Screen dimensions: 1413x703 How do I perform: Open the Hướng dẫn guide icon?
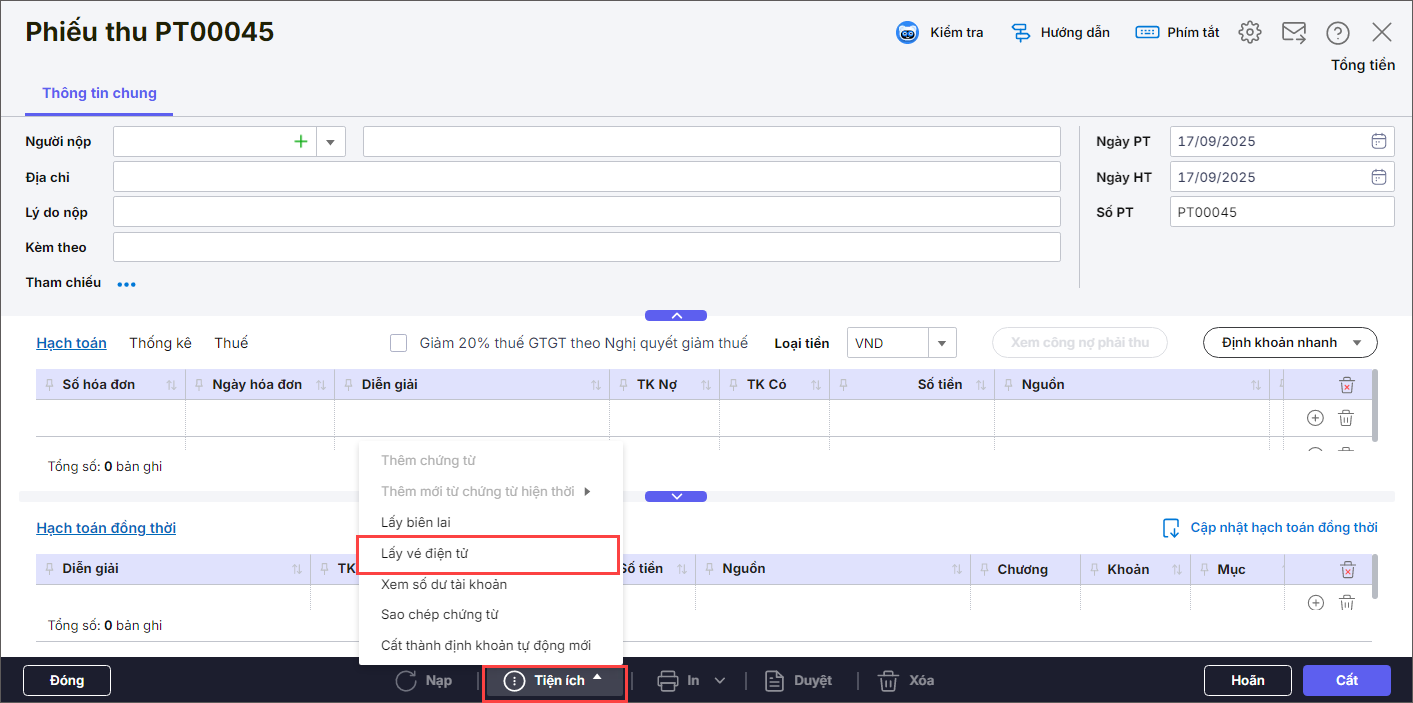[x=1021, y=33]
